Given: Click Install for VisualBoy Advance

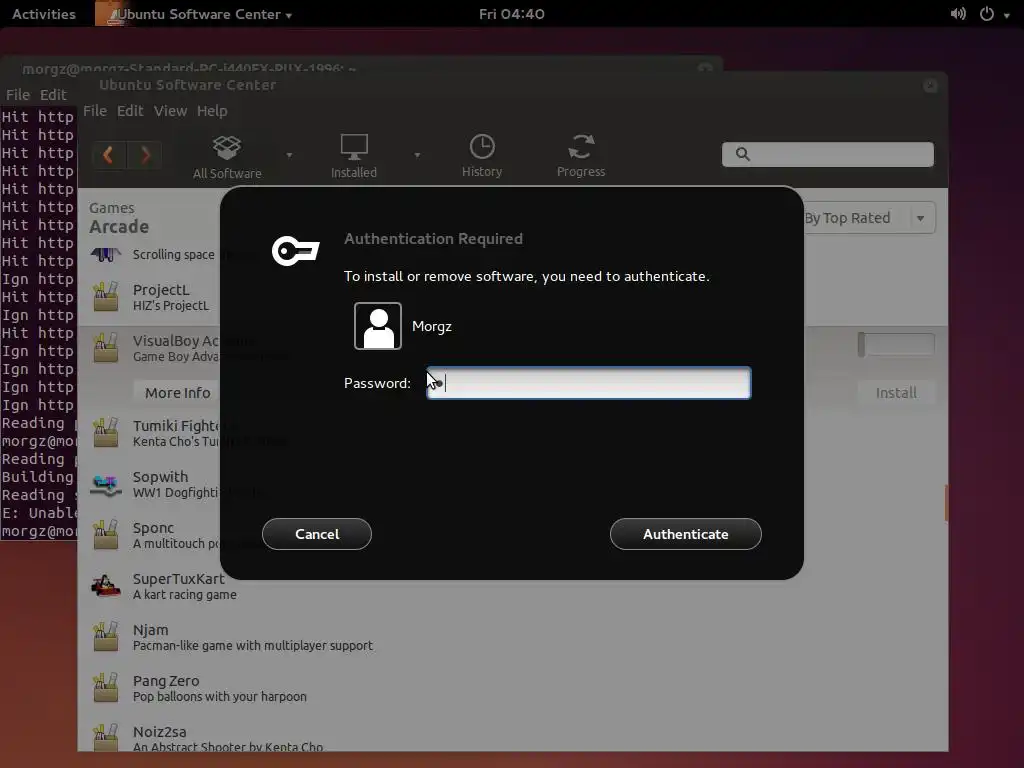Looking at the screenshot, I should [x=896, y=392].
